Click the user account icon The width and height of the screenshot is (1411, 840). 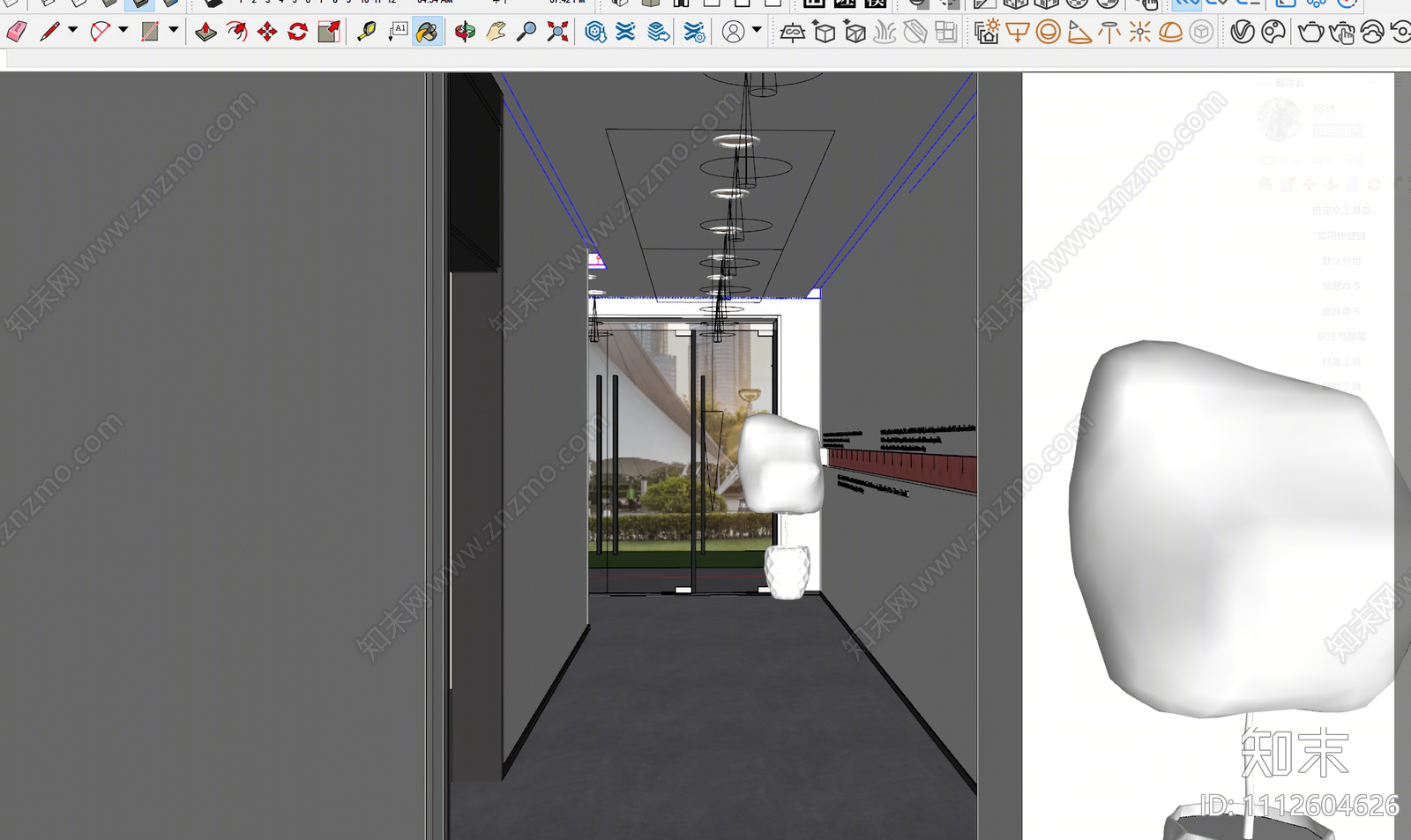pos(733,33)
